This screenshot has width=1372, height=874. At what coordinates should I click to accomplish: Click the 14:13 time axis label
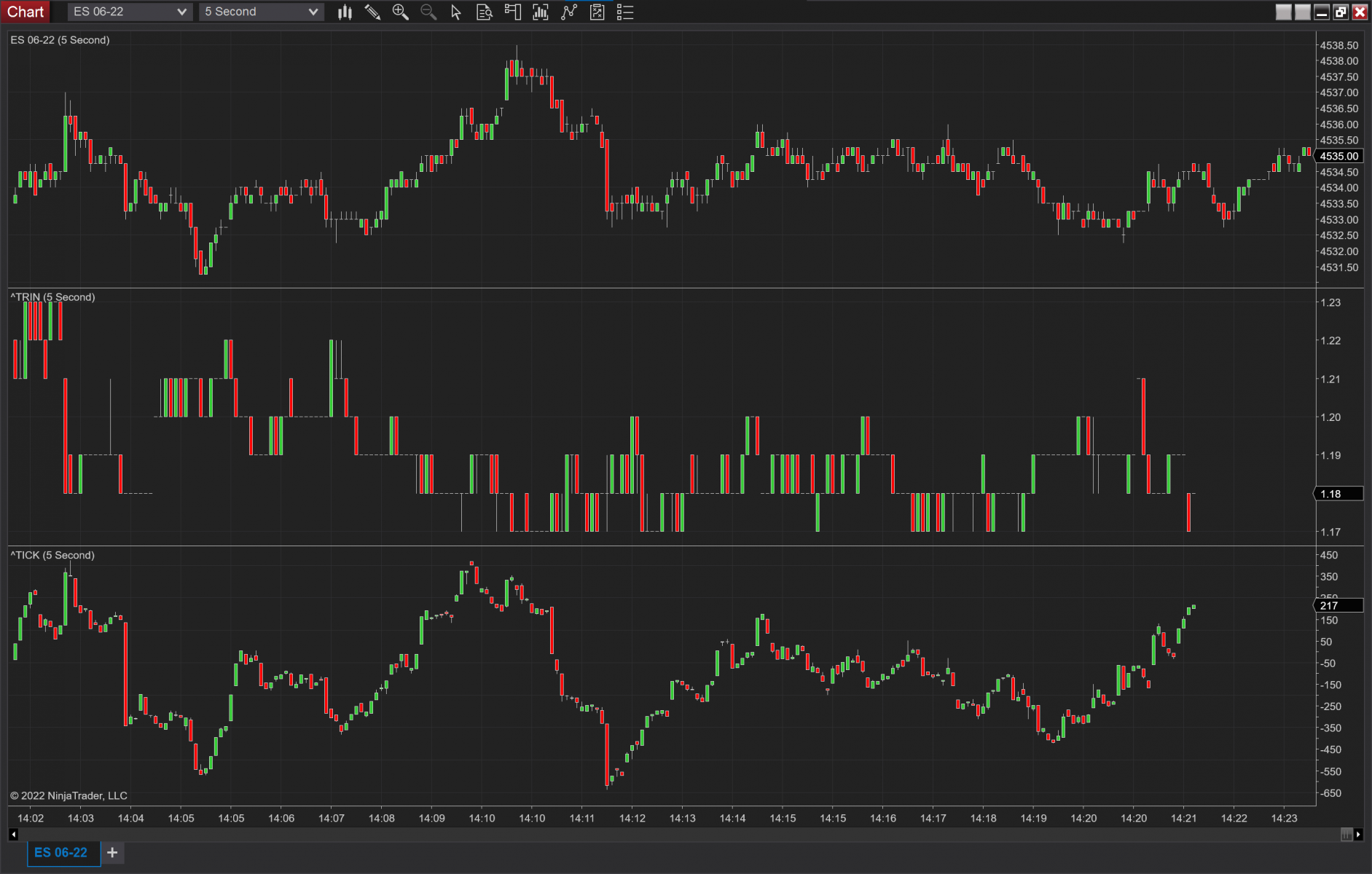(683, 818)
